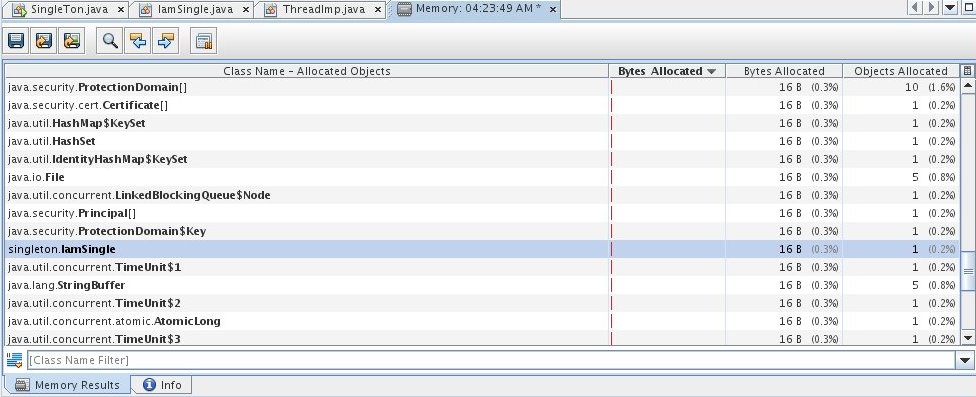This screenshot has width=976, height=397.
Task: Click the filter type icon beside class filter
Action: tap(14, 360)
